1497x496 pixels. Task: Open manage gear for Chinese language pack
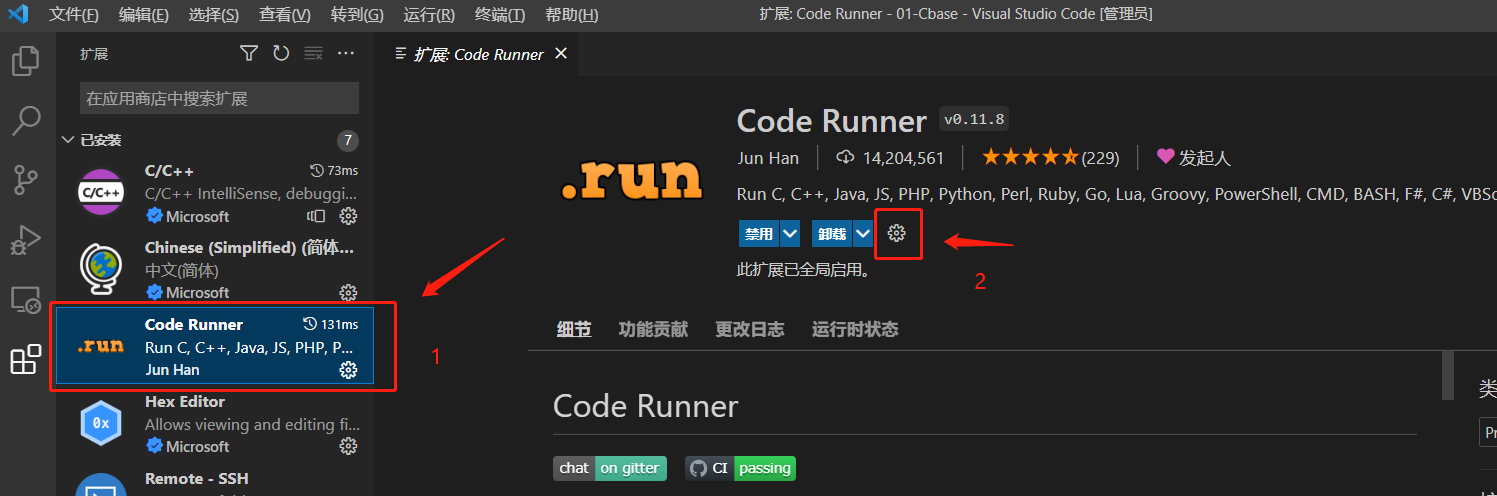(348, 292)
